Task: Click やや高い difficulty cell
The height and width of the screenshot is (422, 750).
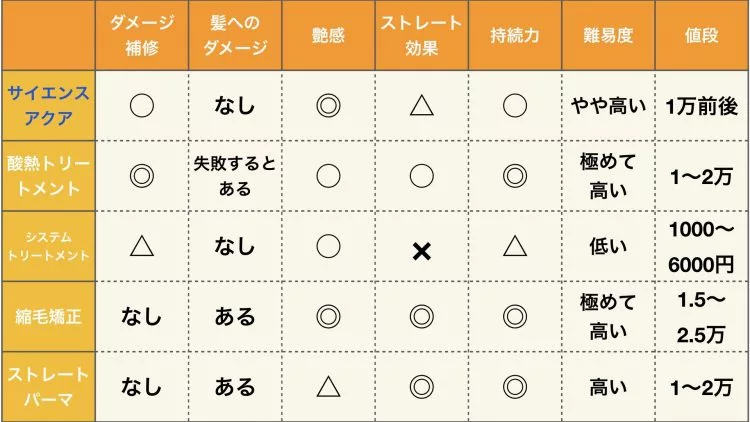Action: [x=608, y=106]
